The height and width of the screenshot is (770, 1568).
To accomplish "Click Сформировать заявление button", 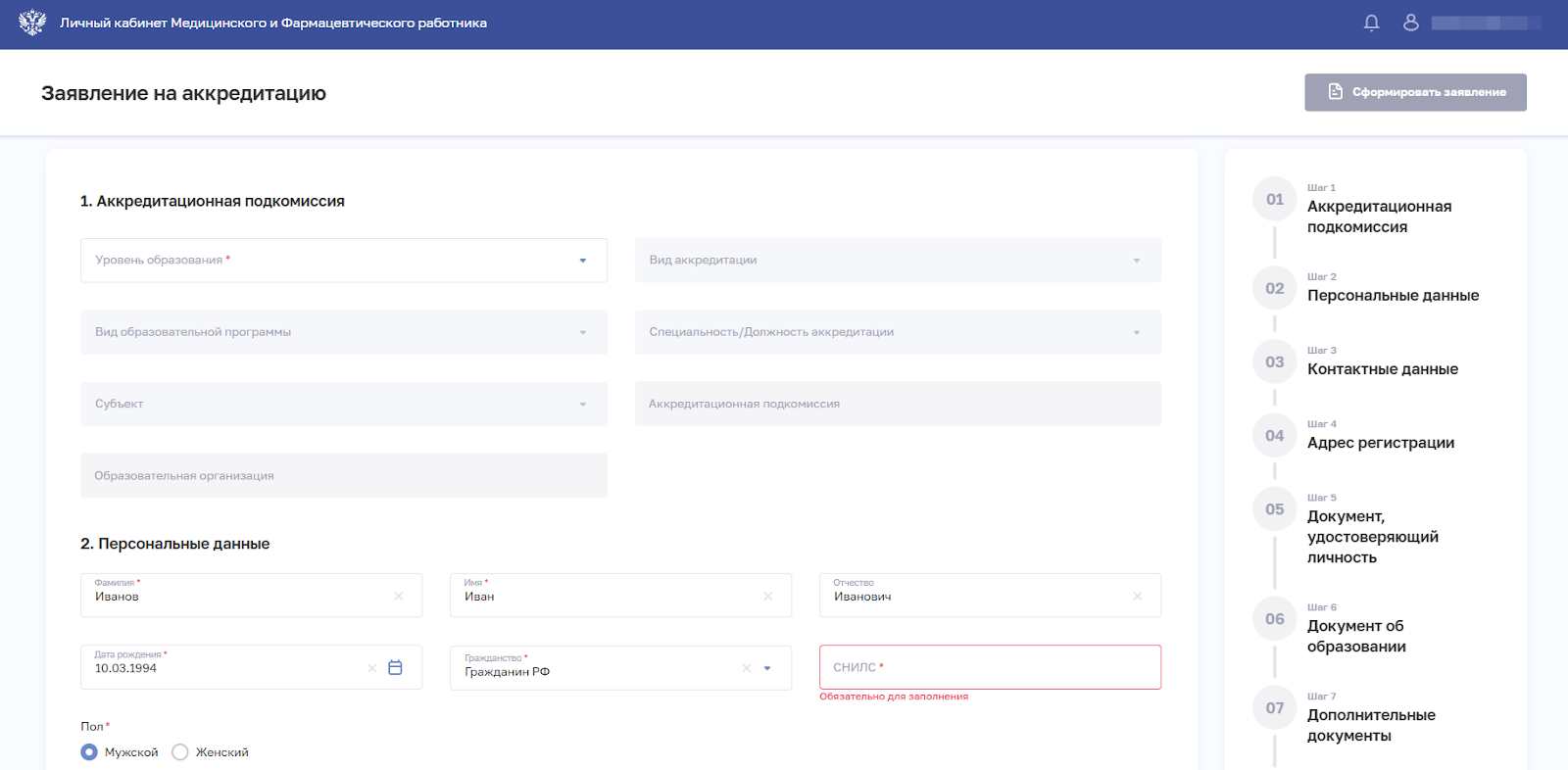I will click(1415, 92).
